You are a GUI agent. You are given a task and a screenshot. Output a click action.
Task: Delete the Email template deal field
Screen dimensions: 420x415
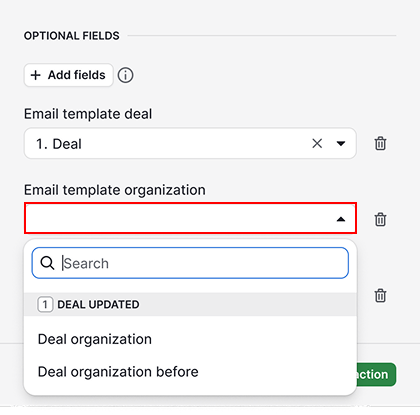pyautogui.click(x=380, y=144)
